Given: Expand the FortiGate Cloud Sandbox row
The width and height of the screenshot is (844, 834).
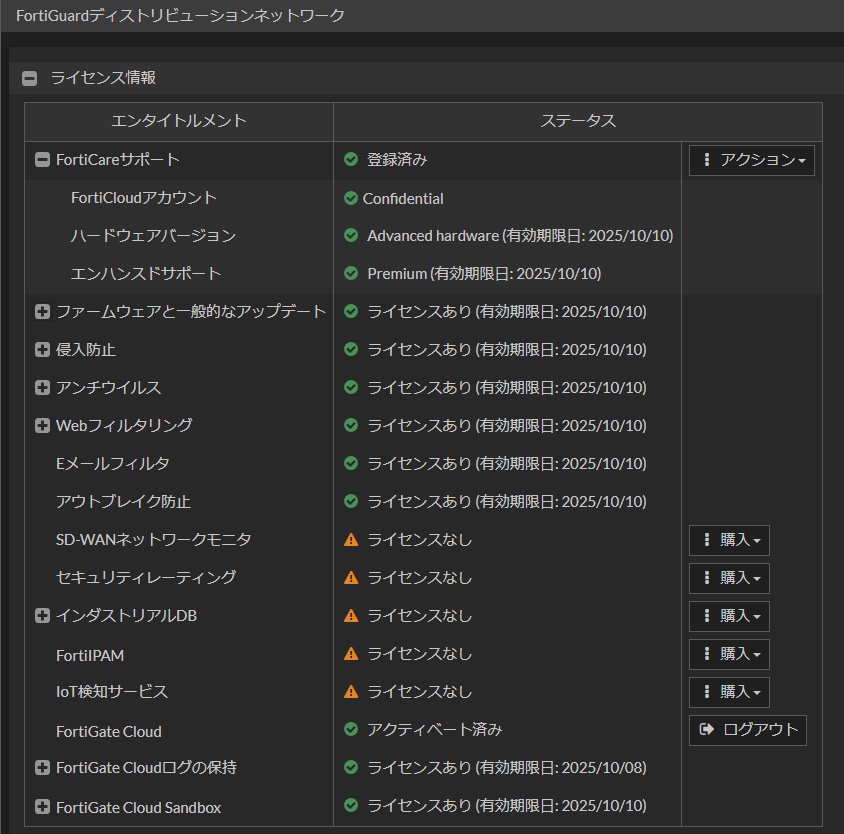Looking at the screenshot, I should [x=42, y=807].
